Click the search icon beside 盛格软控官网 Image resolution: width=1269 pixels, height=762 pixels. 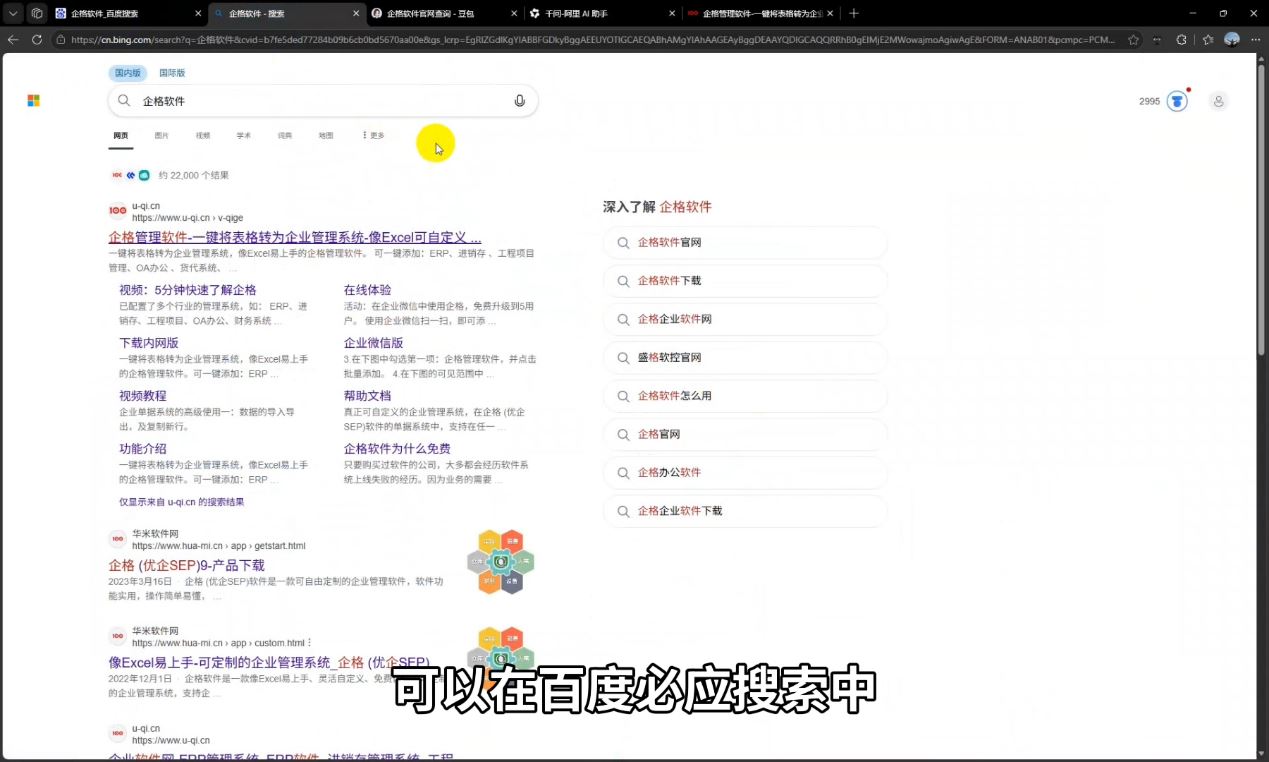[x=623, y=358]
